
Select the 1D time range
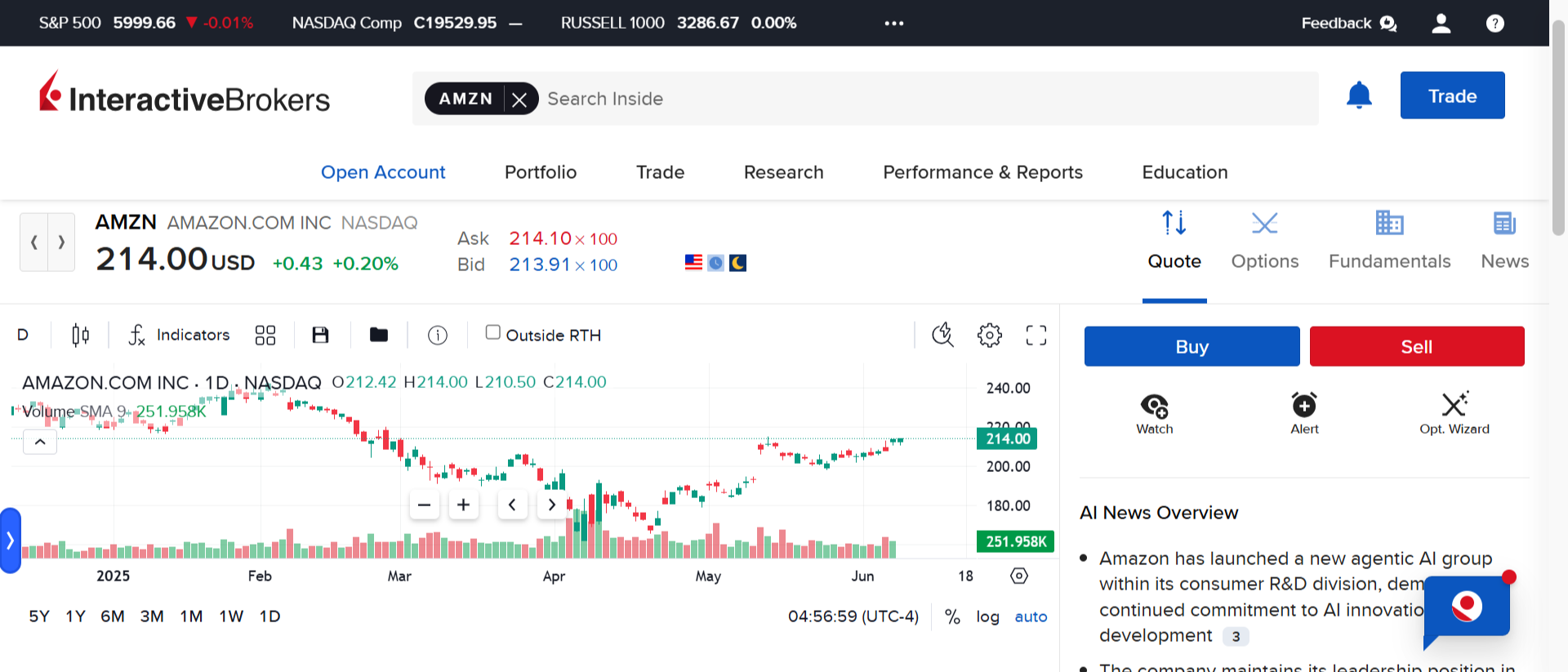click(x=269, y=616)
